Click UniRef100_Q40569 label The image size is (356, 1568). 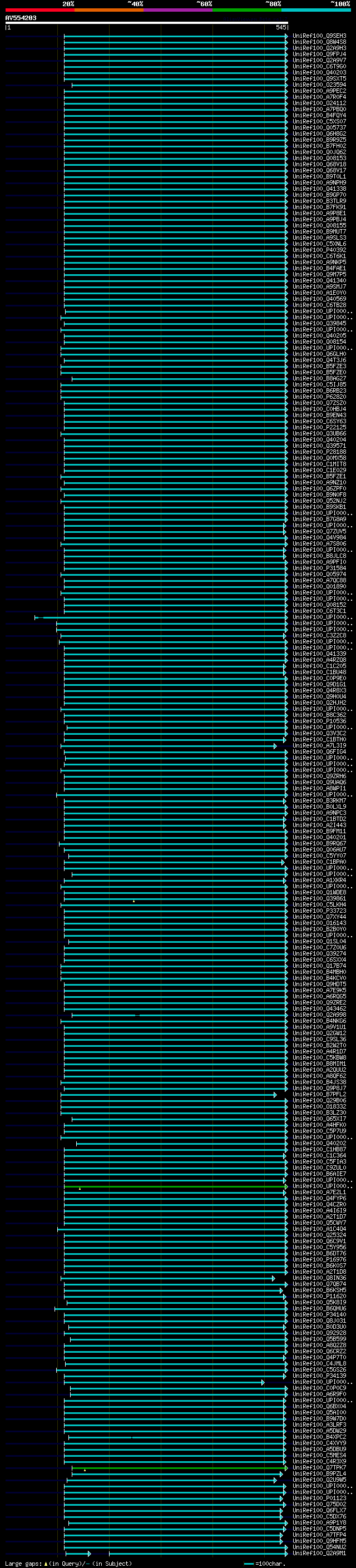pos(319,299)
